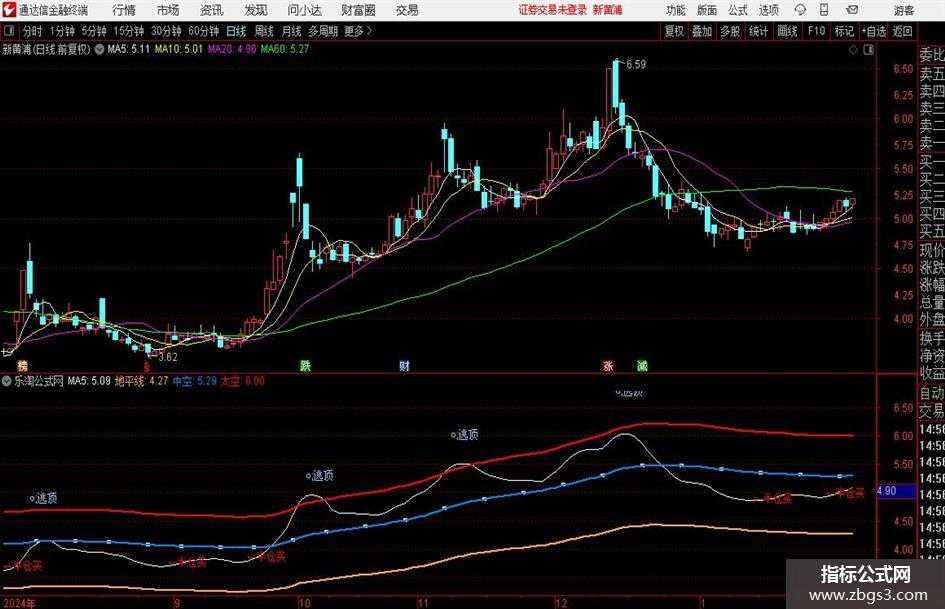Open the 问小达 menu
The height and width of the screenshot is (609, 945).
(304, 10)
